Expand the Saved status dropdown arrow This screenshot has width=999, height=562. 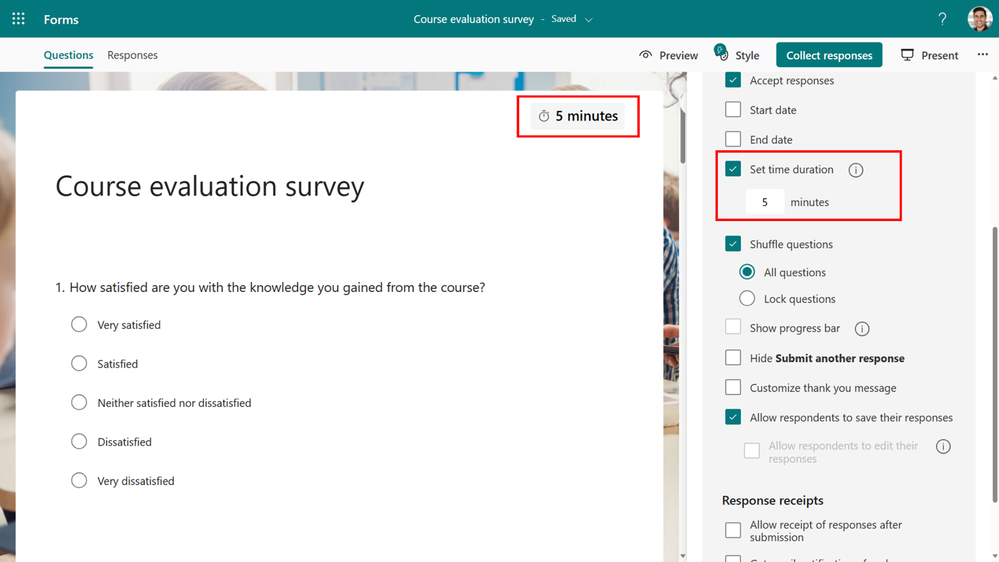click(589, 20)
